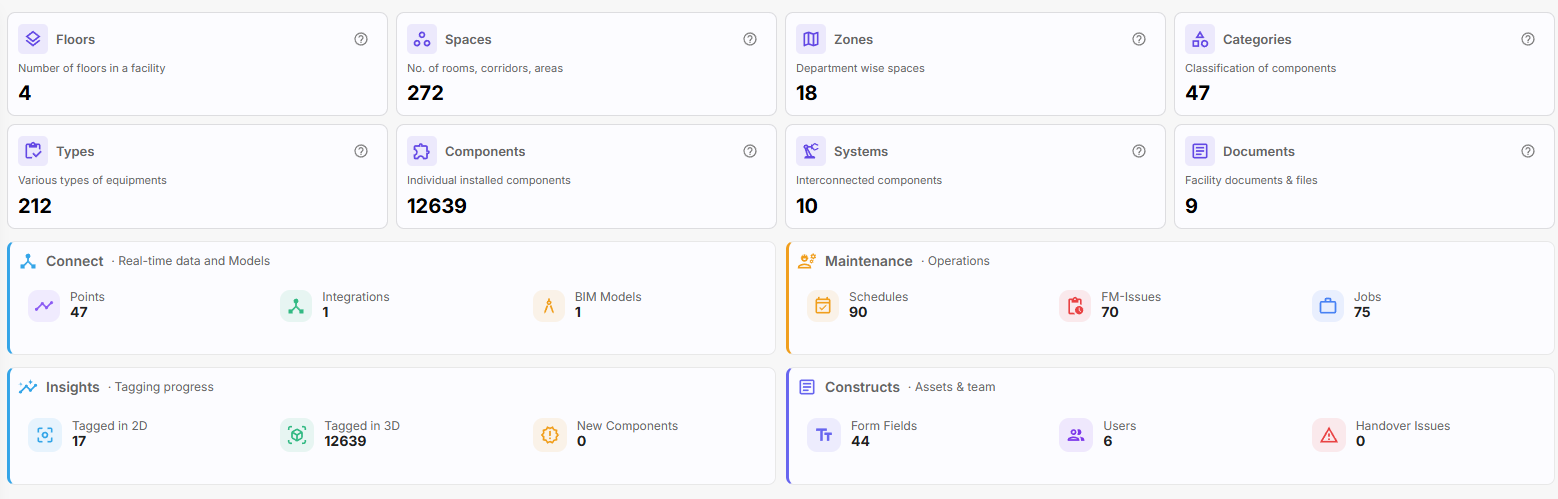Click the New Components label

tap(627, 426)
